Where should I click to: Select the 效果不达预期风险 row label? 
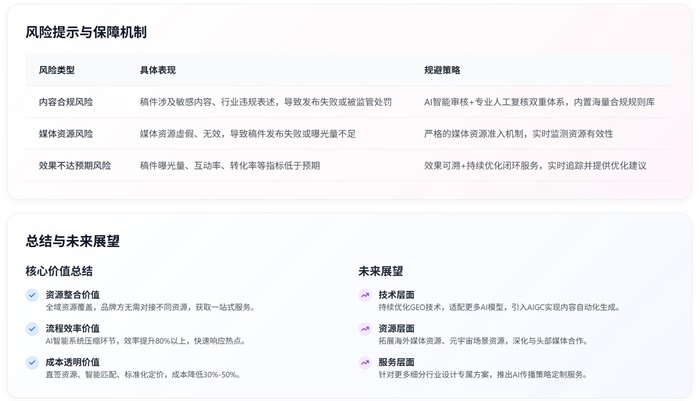75,166
